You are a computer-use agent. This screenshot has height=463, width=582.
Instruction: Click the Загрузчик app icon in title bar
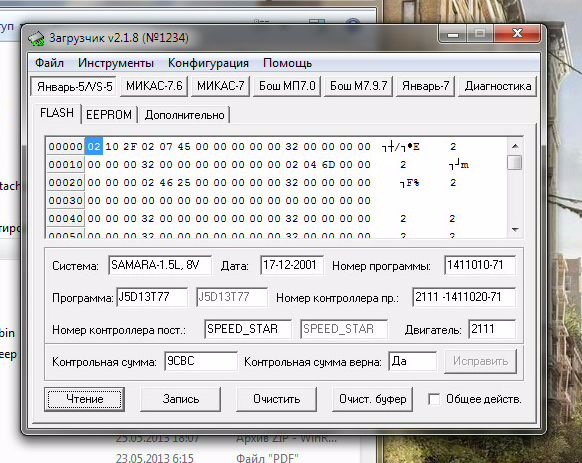(x=37, y=38)
